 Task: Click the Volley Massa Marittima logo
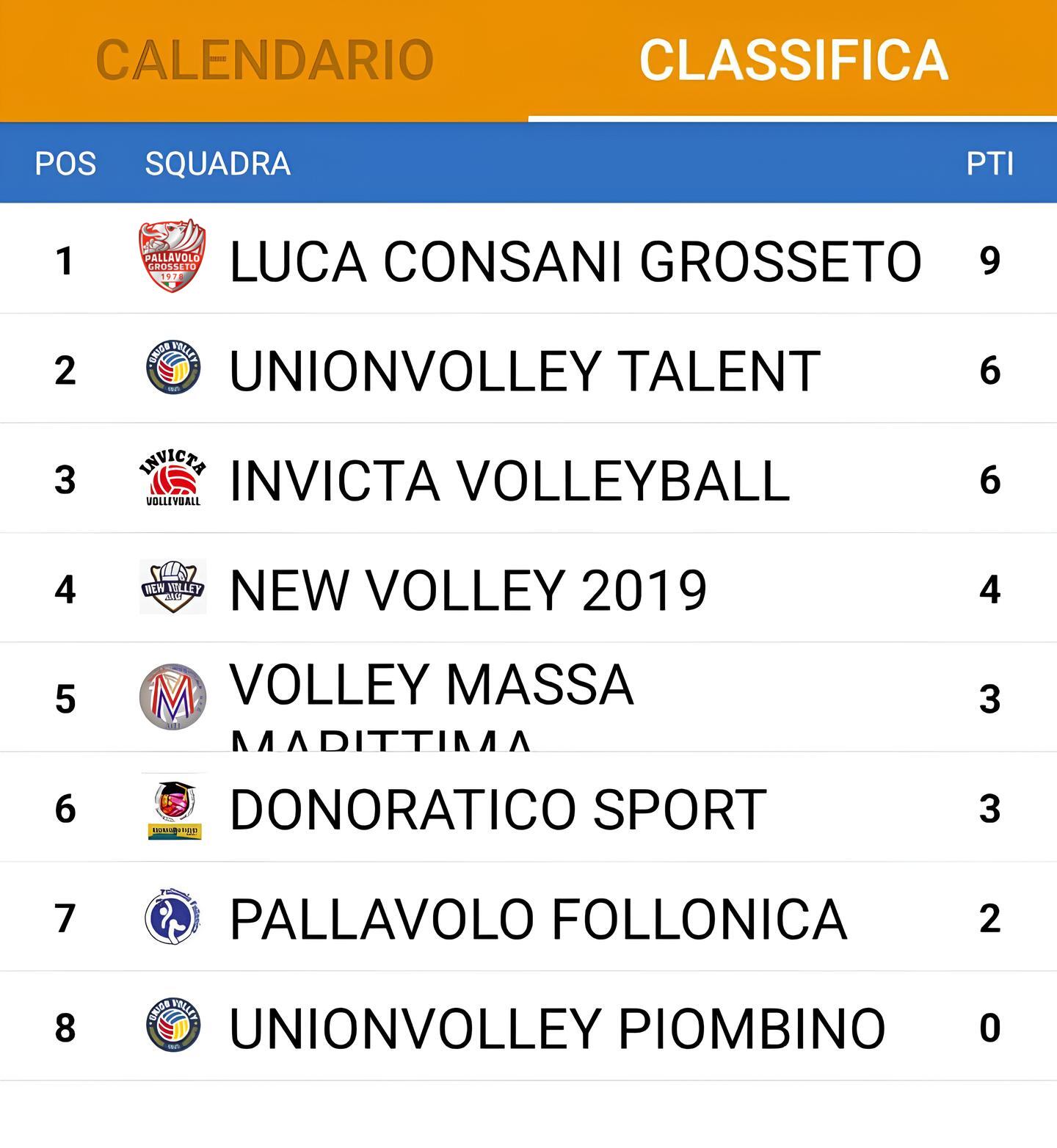172,697
